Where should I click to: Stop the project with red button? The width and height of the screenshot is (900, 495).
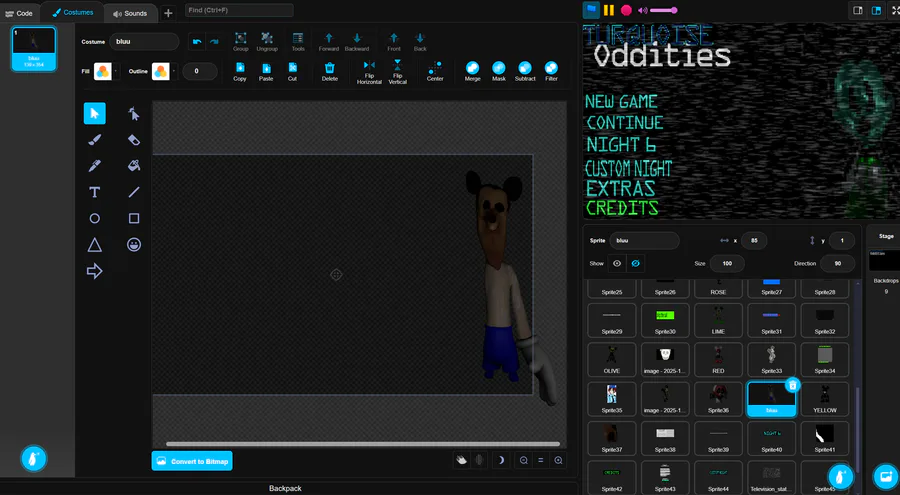(626, 10)
